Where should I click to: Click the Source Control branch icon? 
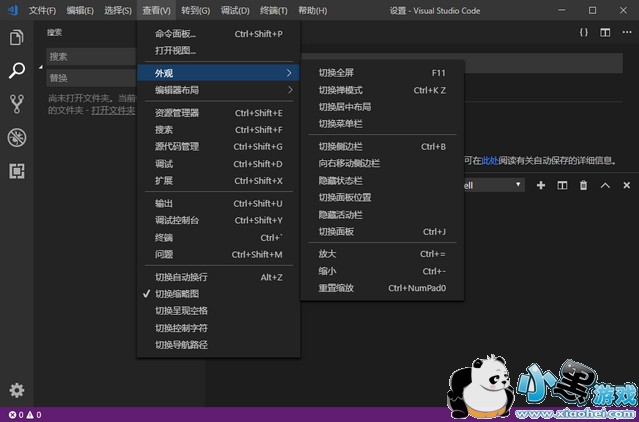[x=16, y=104]
